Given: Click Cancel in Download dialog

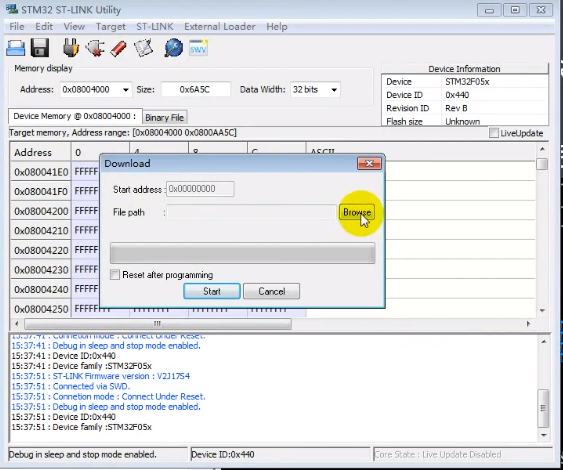Looking at the screenshot, I should click(271, 291).
